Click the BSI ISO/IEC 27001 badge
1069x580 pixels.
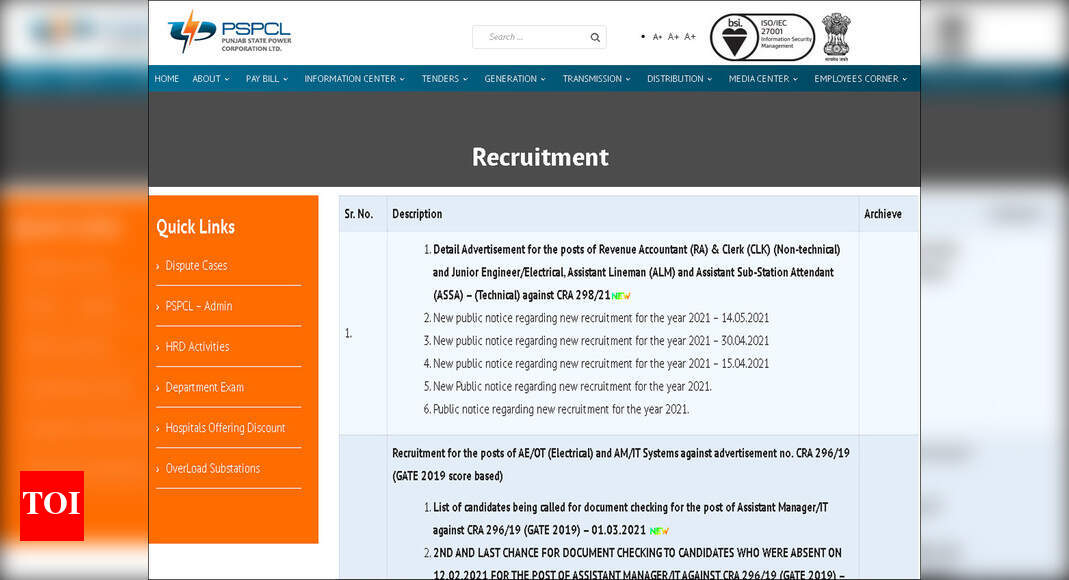(762, 37)
